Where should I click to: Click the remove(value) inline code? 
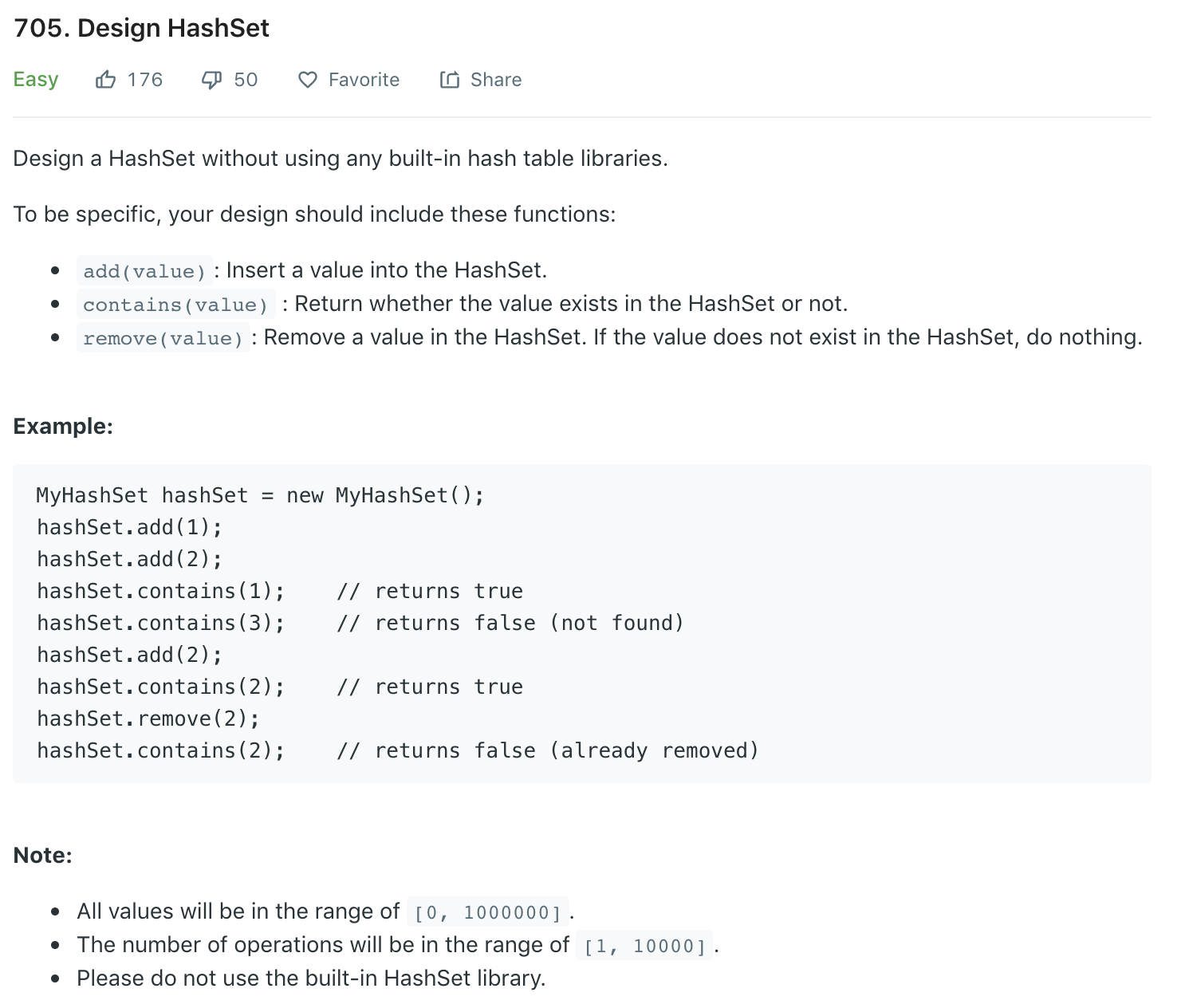[163, 338]
